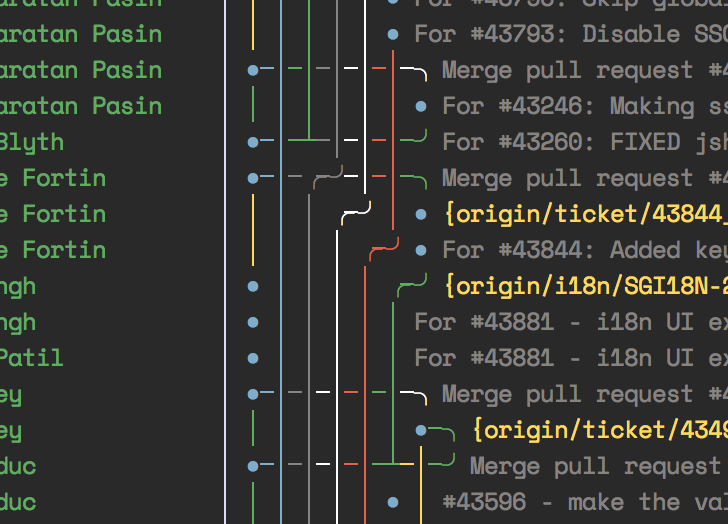Click author name 'Patil'
Viewport: 728px width, 524px height.
click(31, 358)
